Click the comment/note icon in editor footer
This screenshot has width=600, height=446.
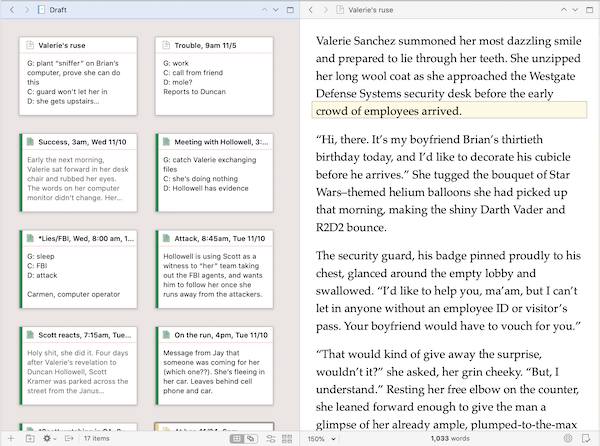click(x=585, y=438)
